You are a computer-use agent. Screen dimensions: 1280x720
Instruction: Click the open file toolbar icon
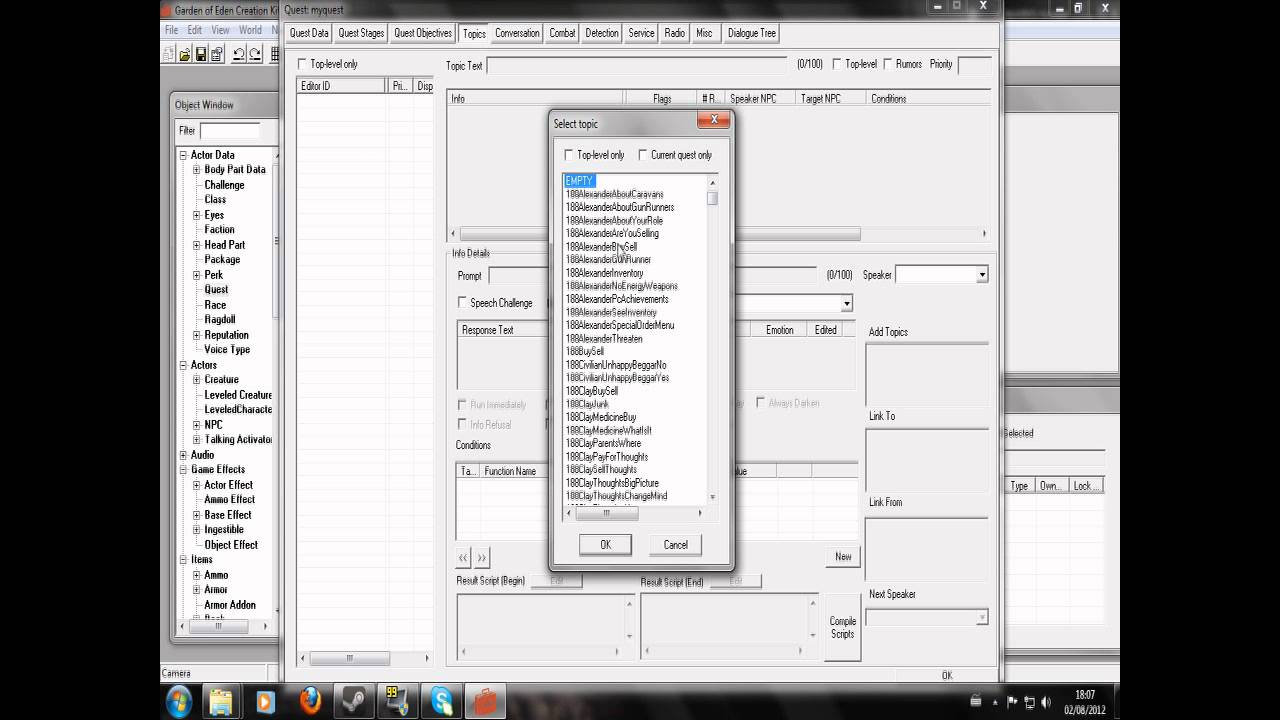point(185,55)
